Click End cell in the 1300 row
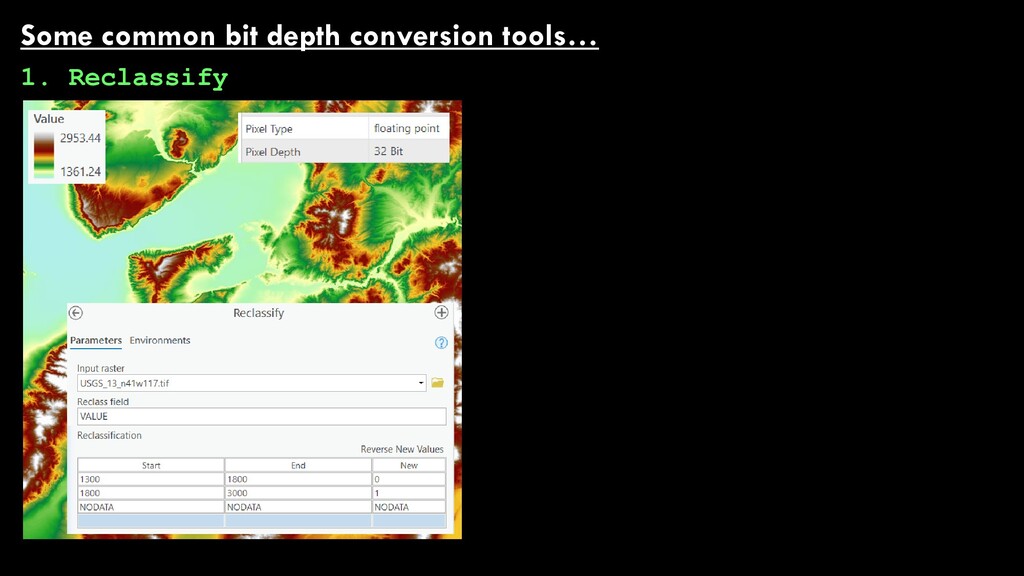Viewport: 1024px width, 576px height. click(x=298, y=479)
